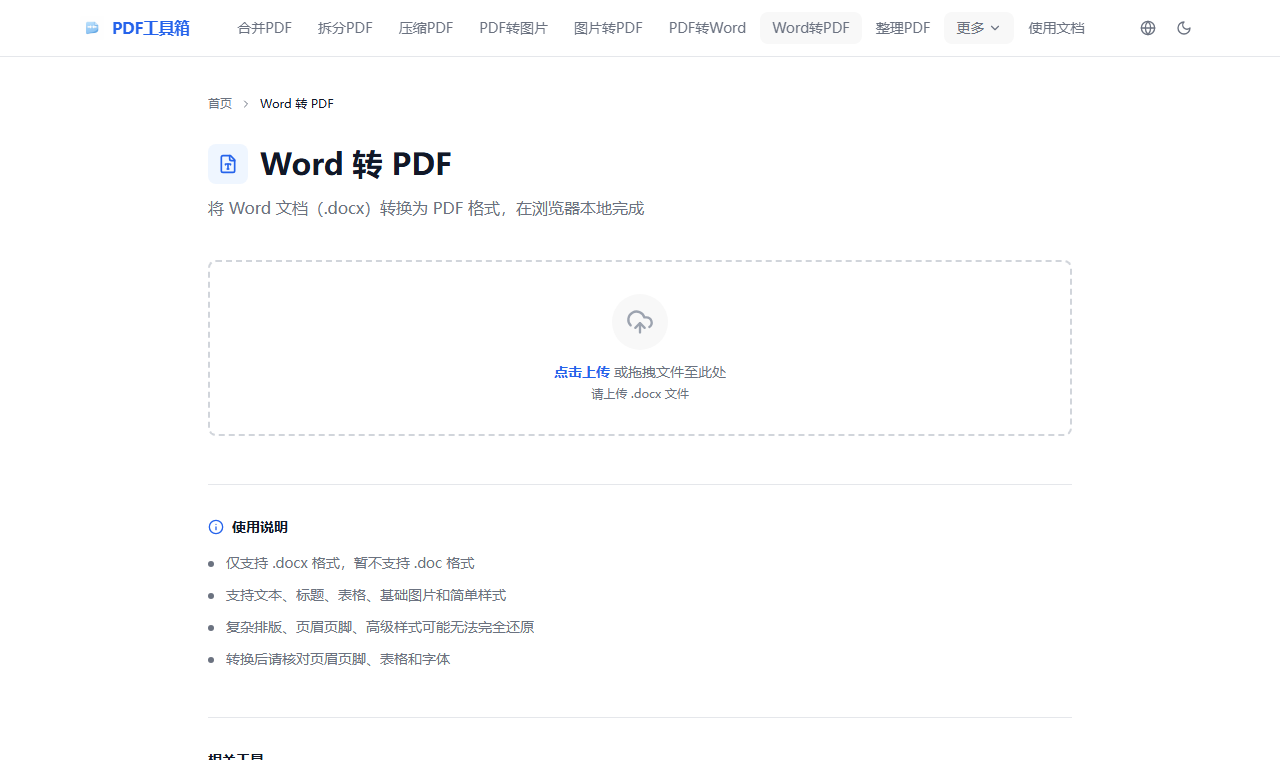Image resolution: width=1280 pixels, height=760 pixels.
Task: Go back to 首页 via breadcrumb
Action: (x=220, y=104)
